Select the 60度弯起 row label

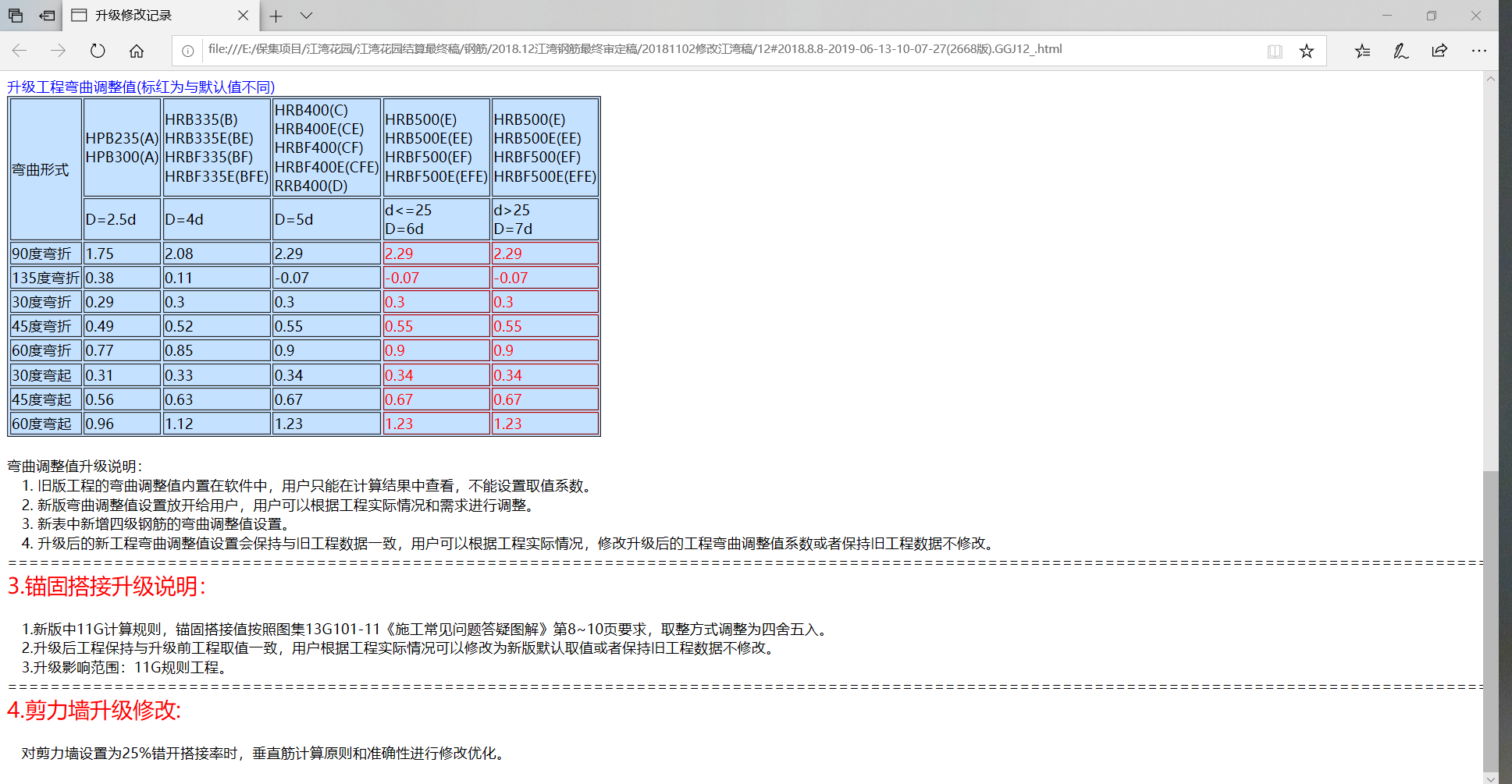coord(46,424)
